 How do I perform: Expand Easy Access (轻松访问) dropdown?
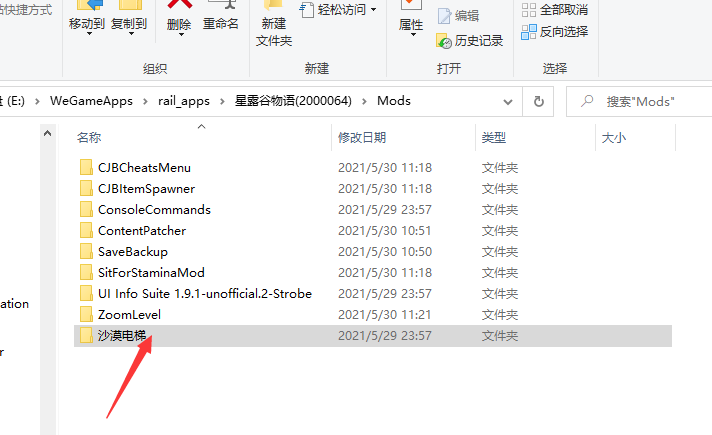(373, 10)
